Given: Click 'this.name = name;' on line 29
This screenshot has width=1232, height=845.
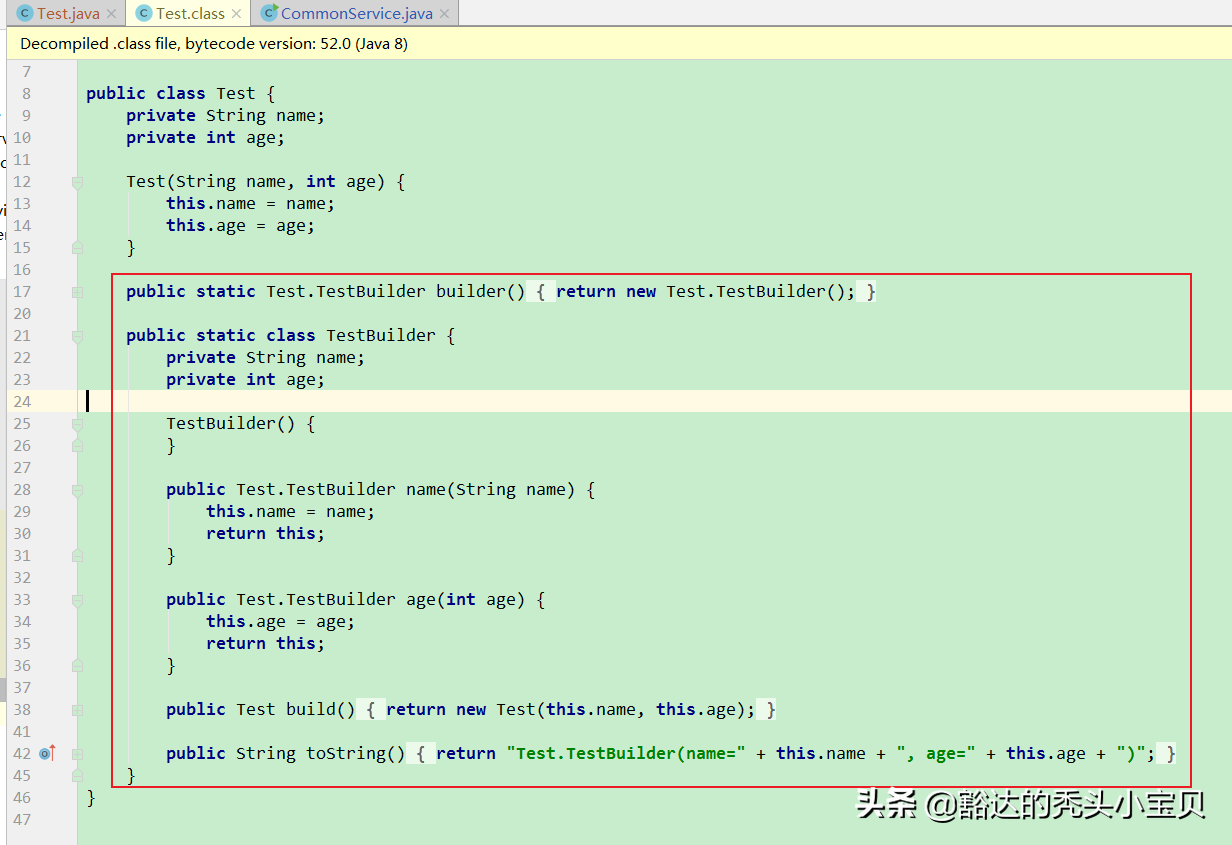Looking at the screenshot, I should tap(291, 512).
